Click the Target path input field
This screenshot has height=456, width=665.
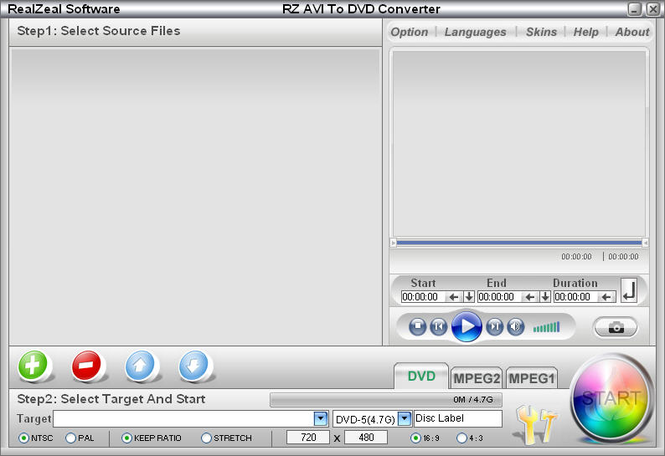[x=184, y=419]
